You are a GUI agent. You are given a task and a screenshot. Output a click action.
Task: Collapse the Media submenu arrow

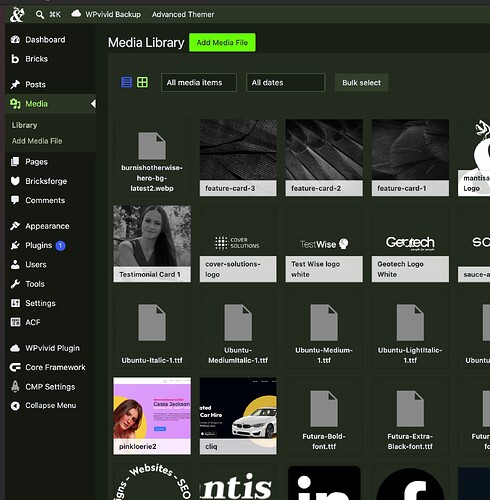[93, 104]
